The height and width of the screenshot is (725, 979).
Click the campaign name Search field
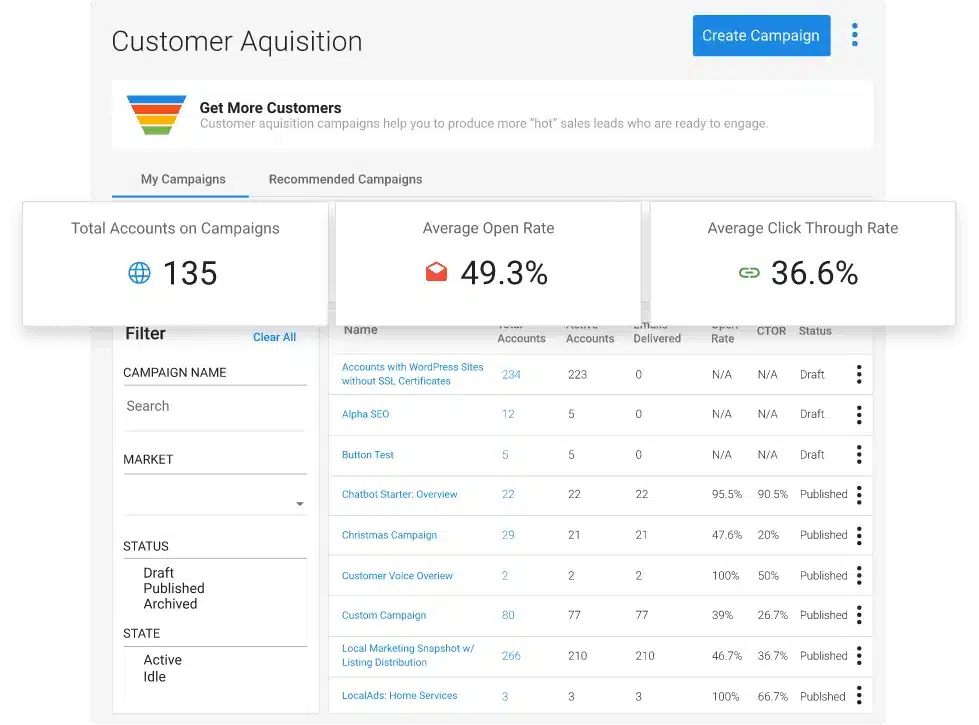pyautogui.click(x=214, y=406)
